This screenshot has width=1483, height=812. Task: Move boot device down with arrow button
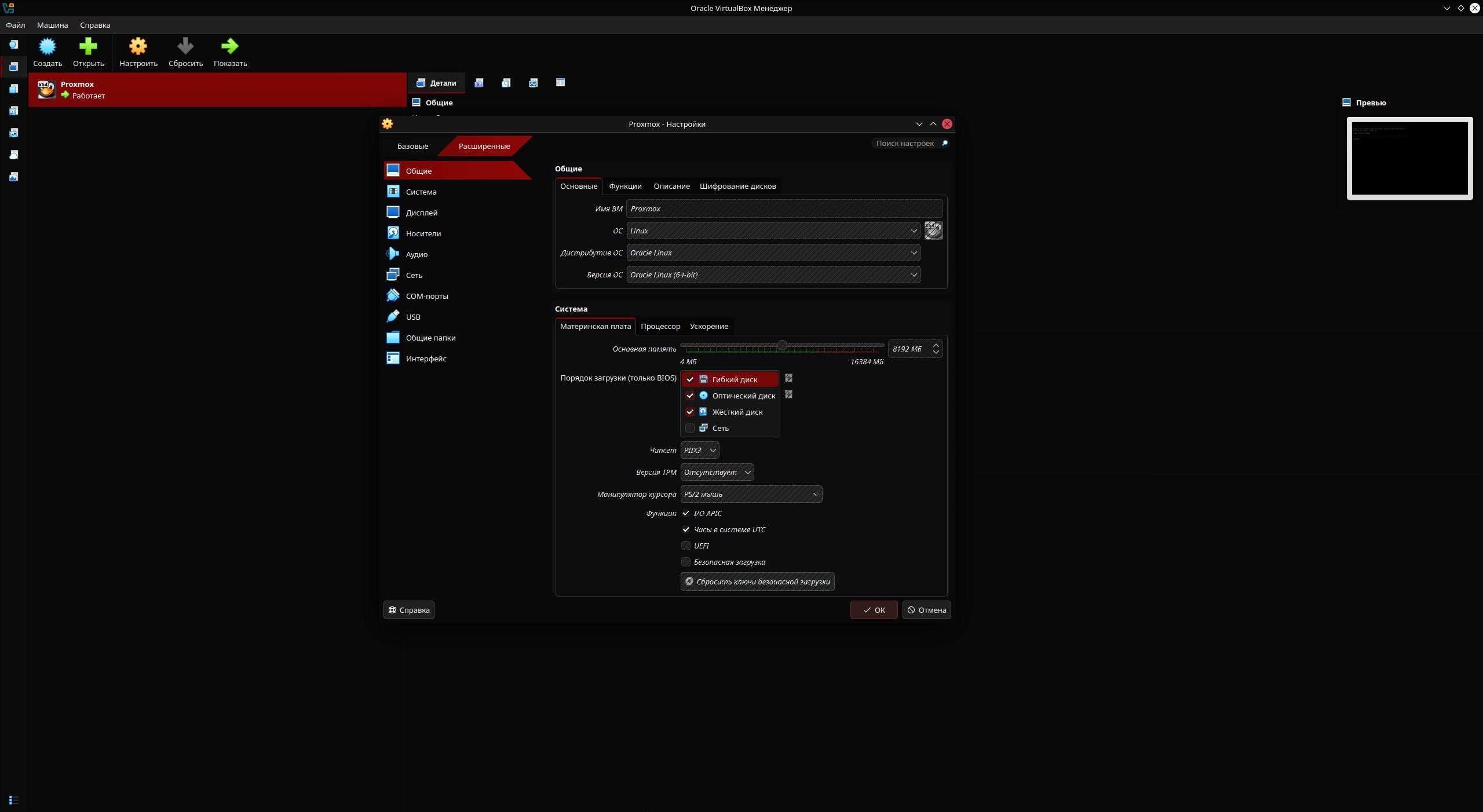point(788,394)
